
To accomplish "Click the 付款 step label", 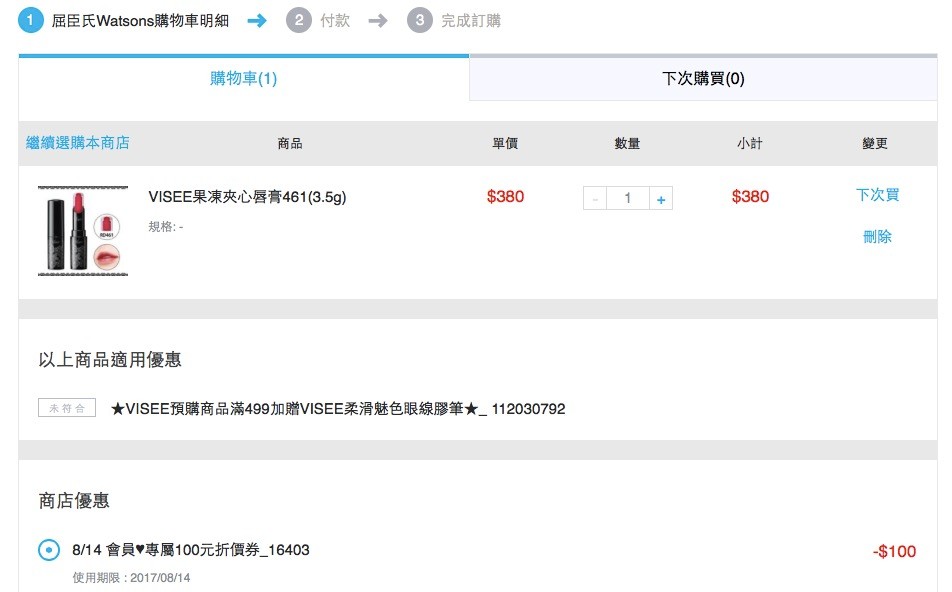I will (x=335, y=21).
